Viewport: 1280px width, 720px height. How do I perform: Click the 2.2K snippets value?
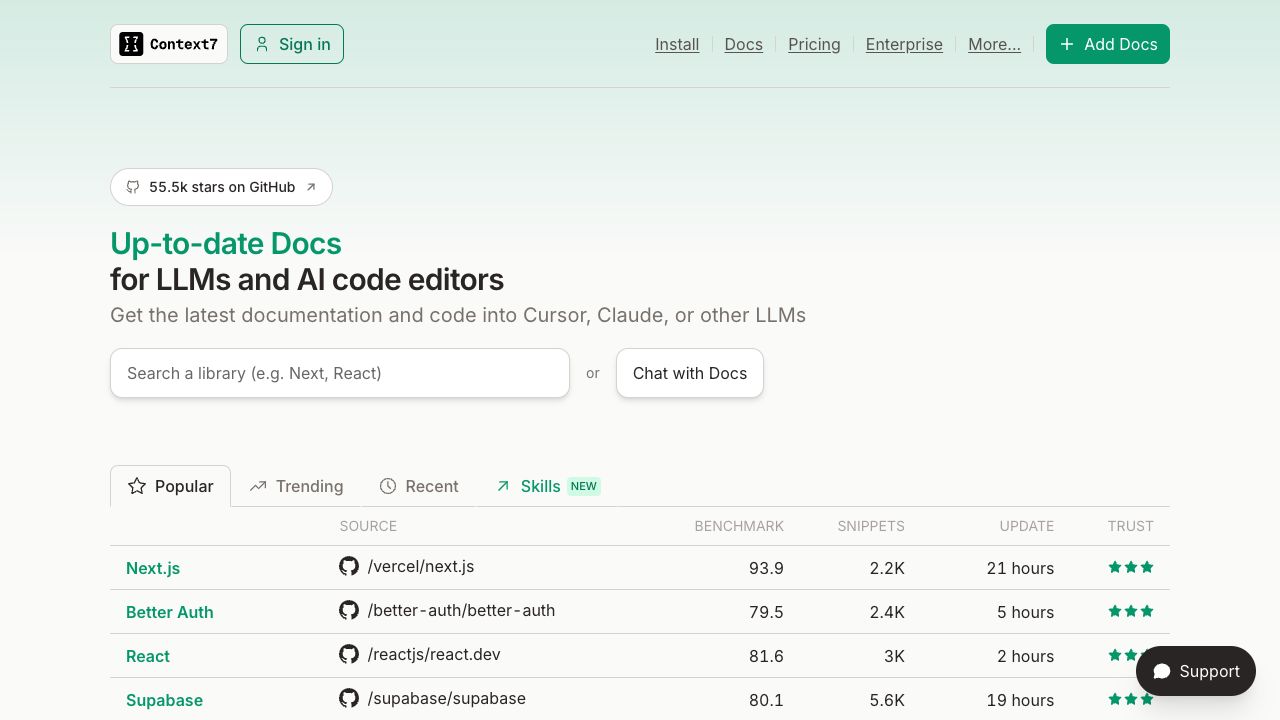point(887,568)
